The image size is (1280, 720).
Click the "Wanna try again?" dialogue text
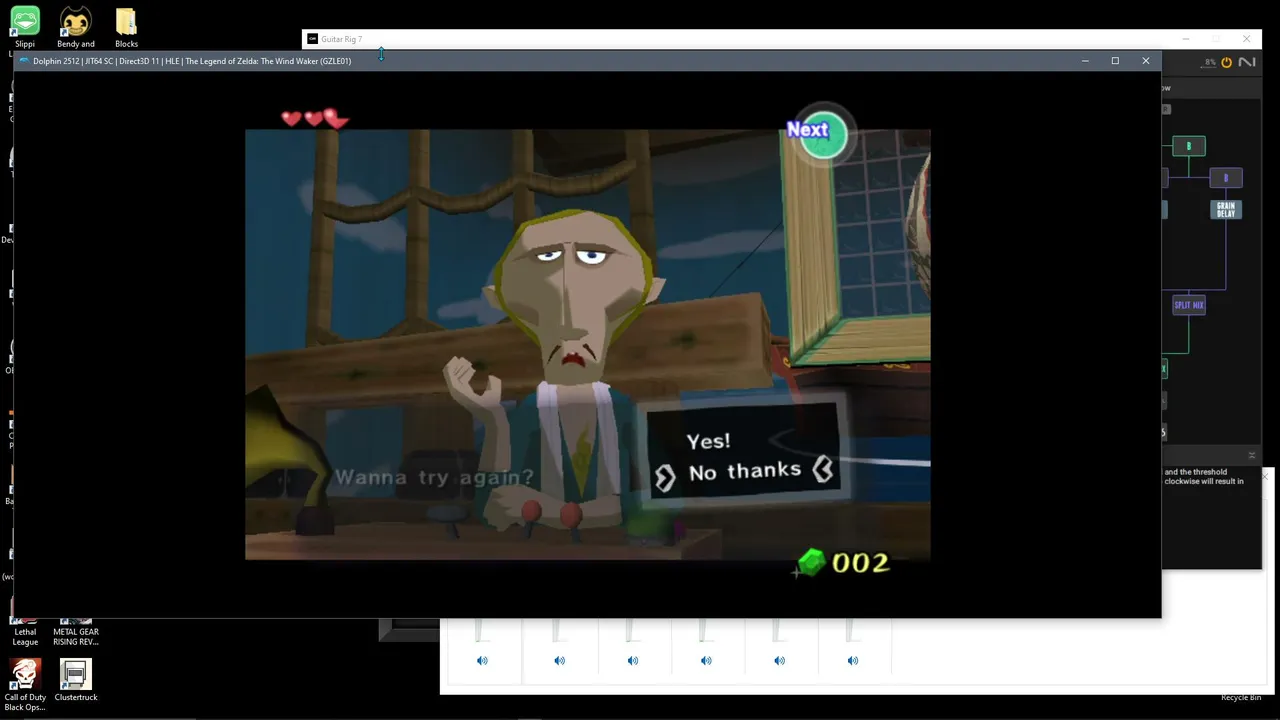pyautogui.click(x=434, y=477)
